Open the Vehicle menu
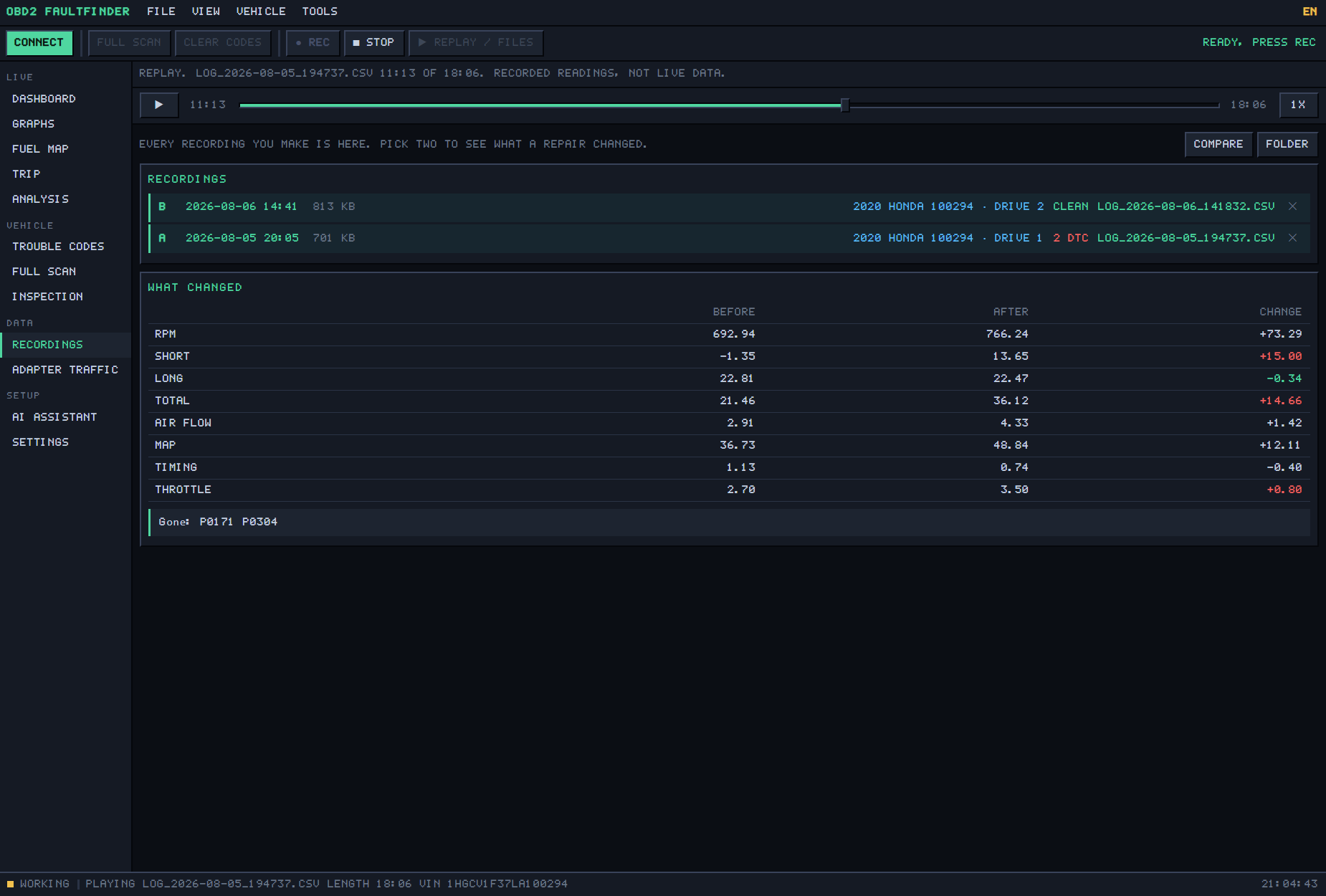Screen dimensions: 1326x896 click(261, 11)
